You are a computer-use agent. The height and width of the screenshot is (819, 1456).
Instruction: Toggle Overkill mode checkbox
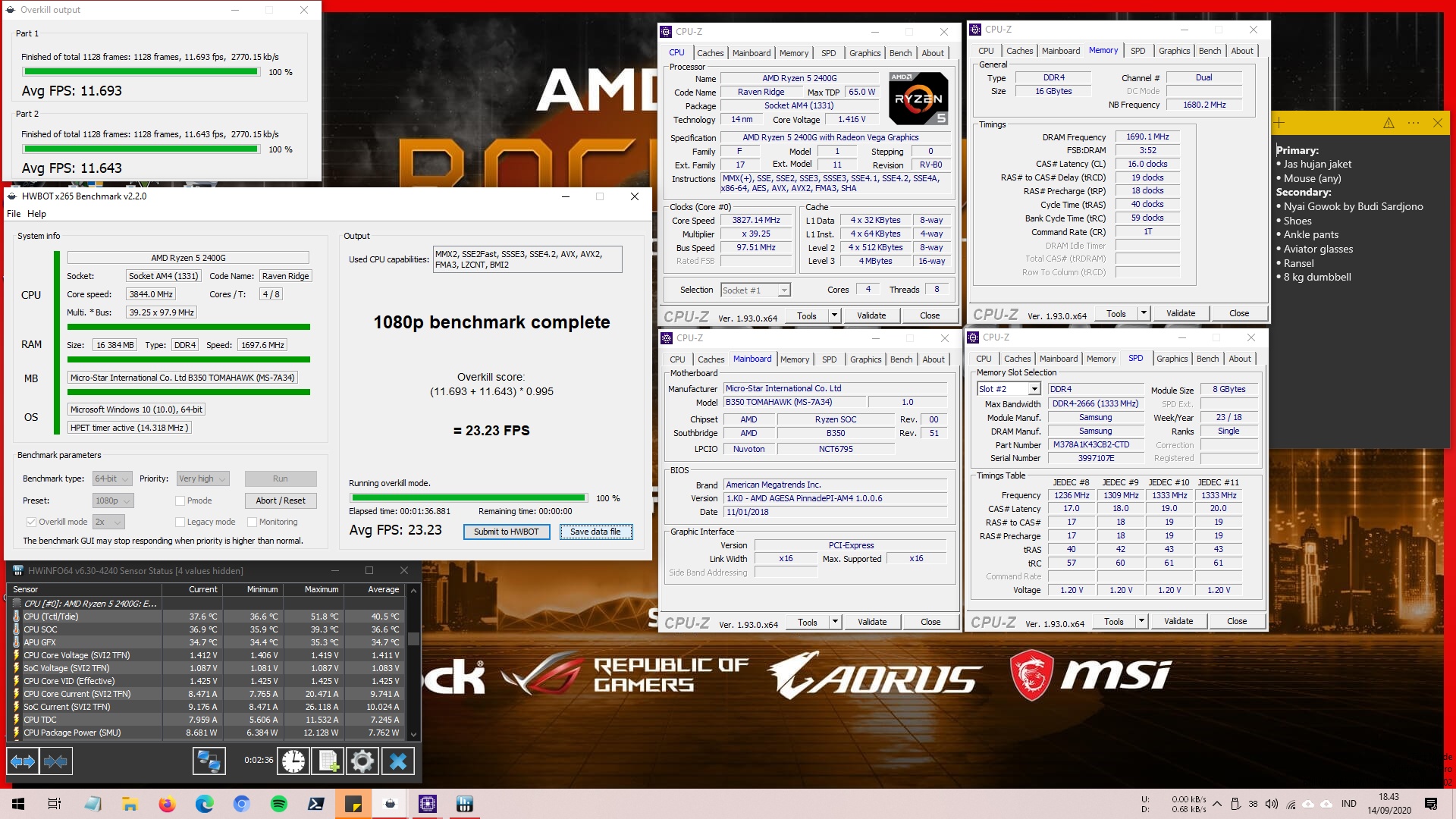coord(31,522)
